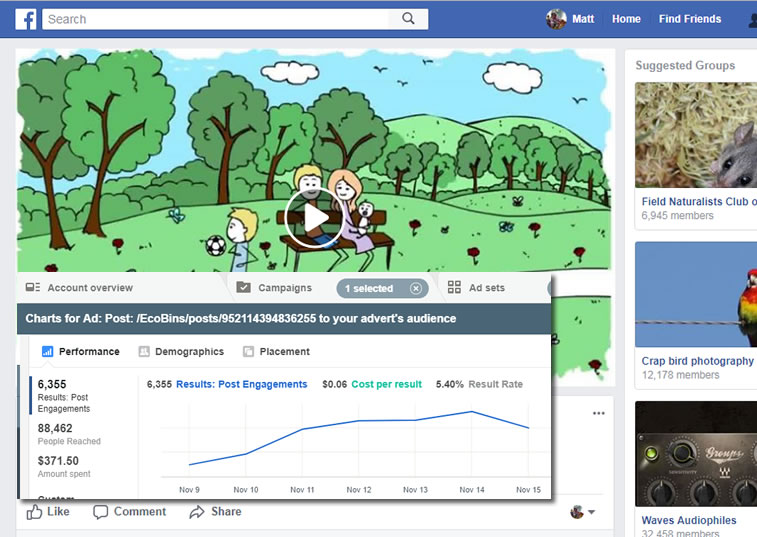Select 88,462 People Reached metric

point(69,434)
